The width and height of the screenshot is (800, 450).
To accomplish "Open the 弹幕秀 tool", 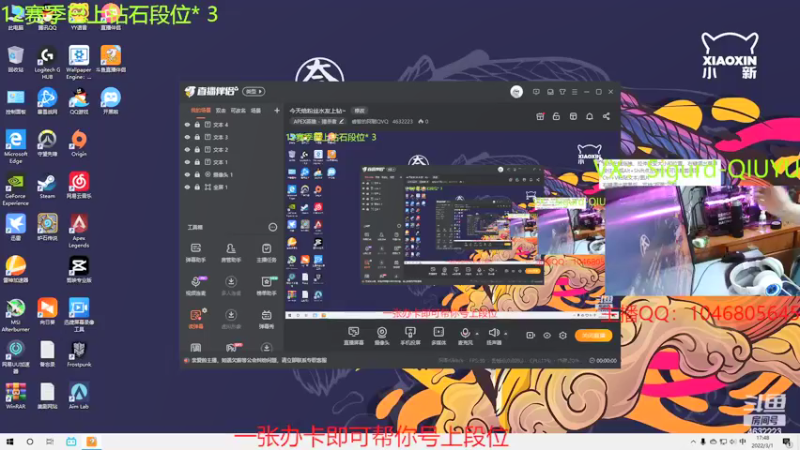I will click(x=266, y=319).
